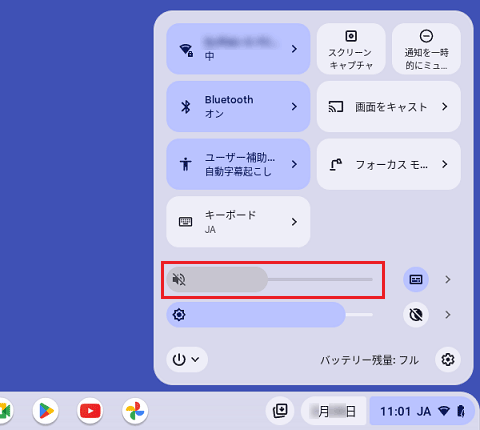The width and height of the screenshot is (480, 430).
Task: Launch Google Photos from the shelf
Action: (x=135, y=411)
